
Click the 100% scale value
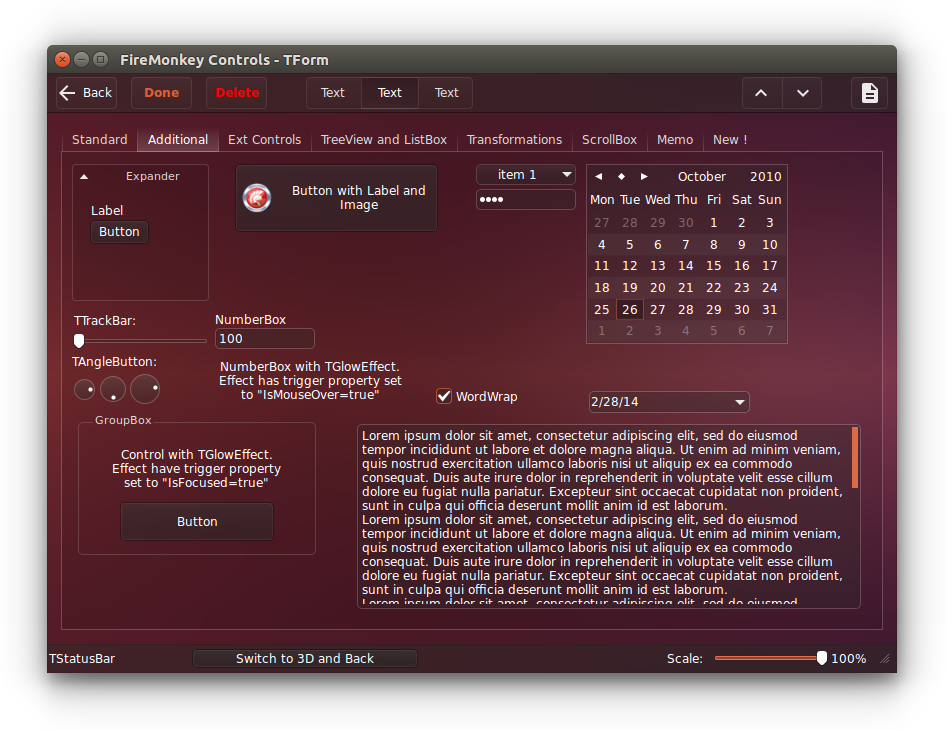pos(848,659)
